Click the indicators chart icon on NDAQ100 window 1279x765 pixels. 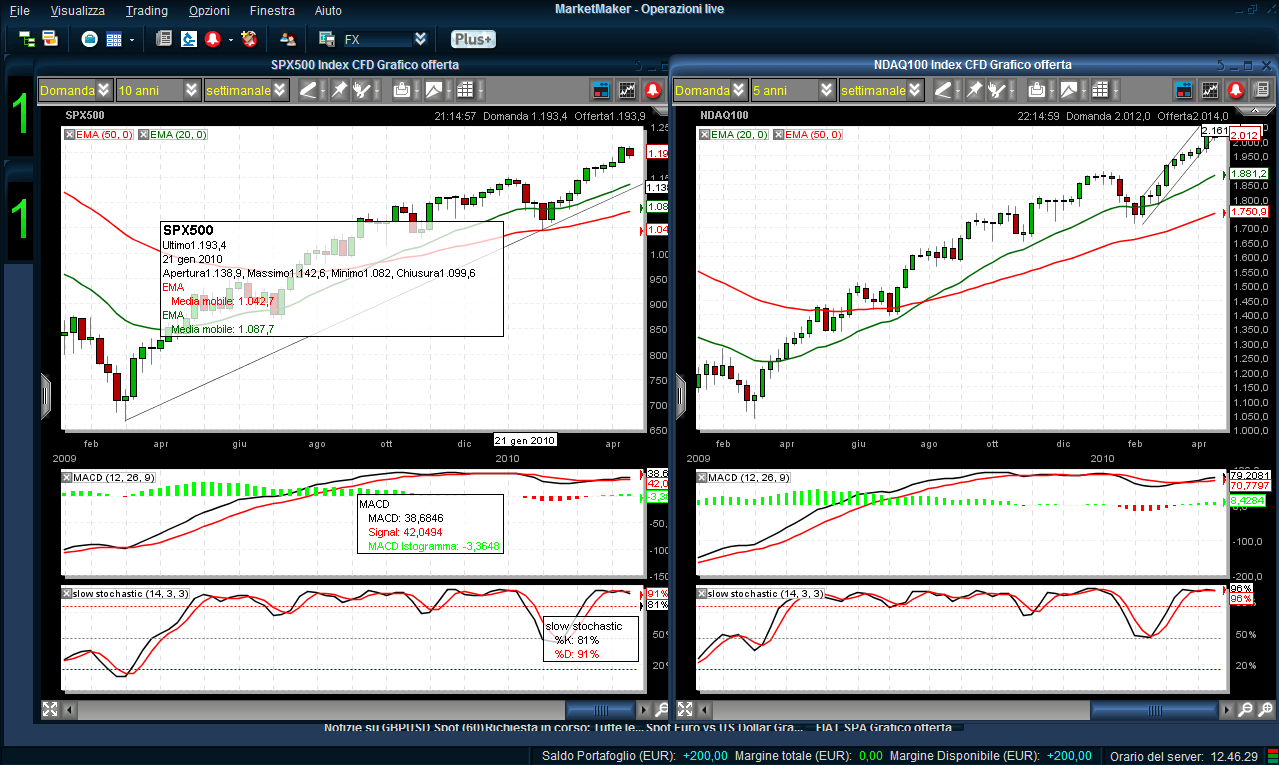(x=1210, y=90)
